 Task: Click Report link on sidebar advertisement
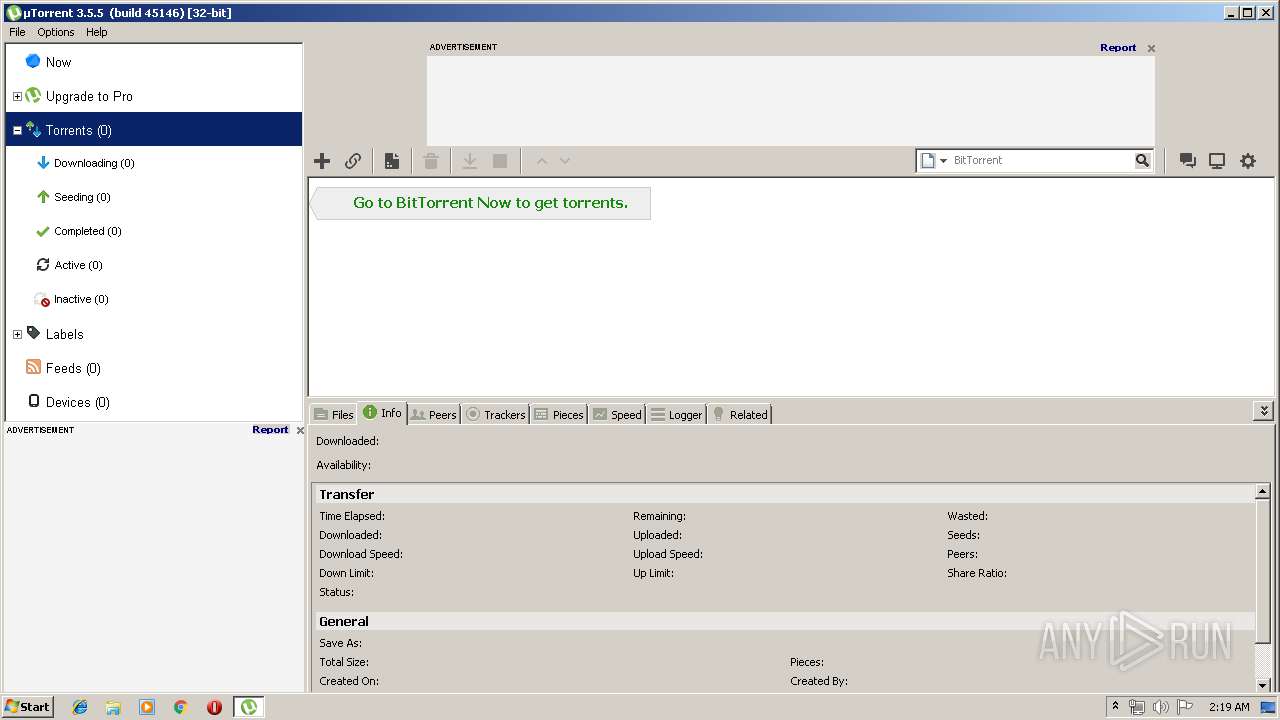click(270, 430)
